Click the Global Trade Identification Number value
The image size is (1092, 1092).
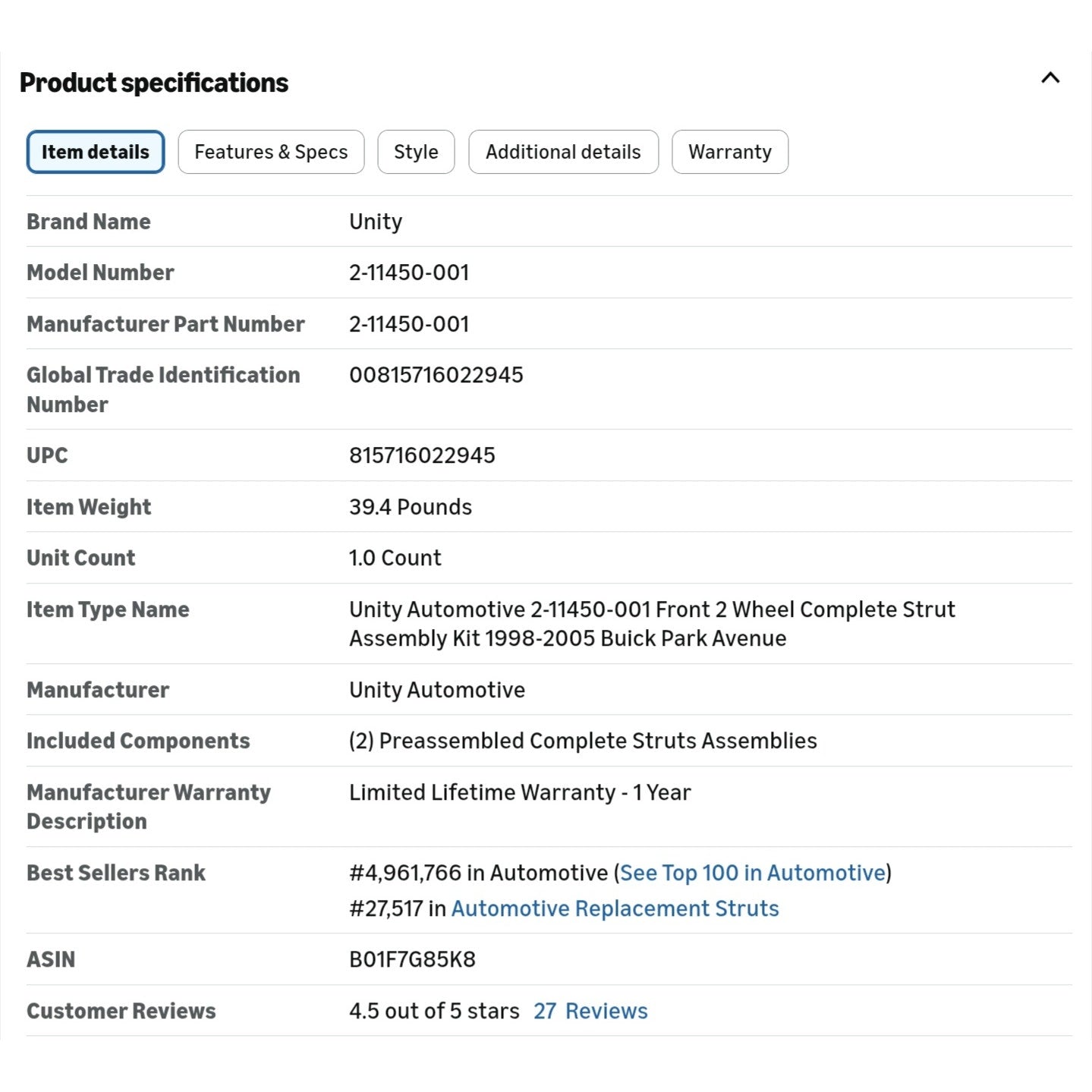(x=436, y=375)
